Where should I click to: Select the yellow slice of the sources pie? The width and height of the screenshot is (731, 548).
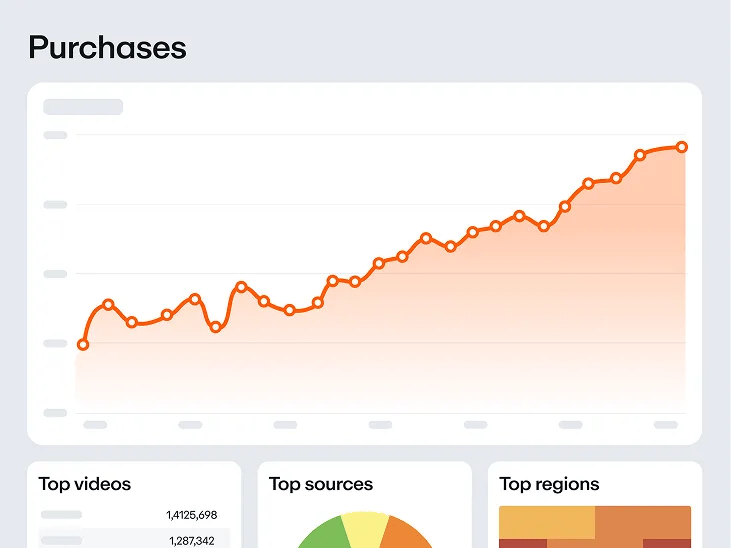click(x=365, y=527)
